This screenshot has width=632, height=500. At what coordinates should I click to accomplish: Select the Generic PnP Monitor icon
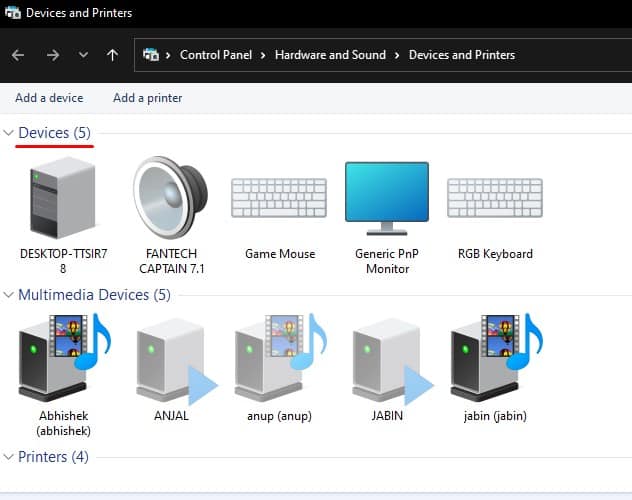tap(387, 199)
